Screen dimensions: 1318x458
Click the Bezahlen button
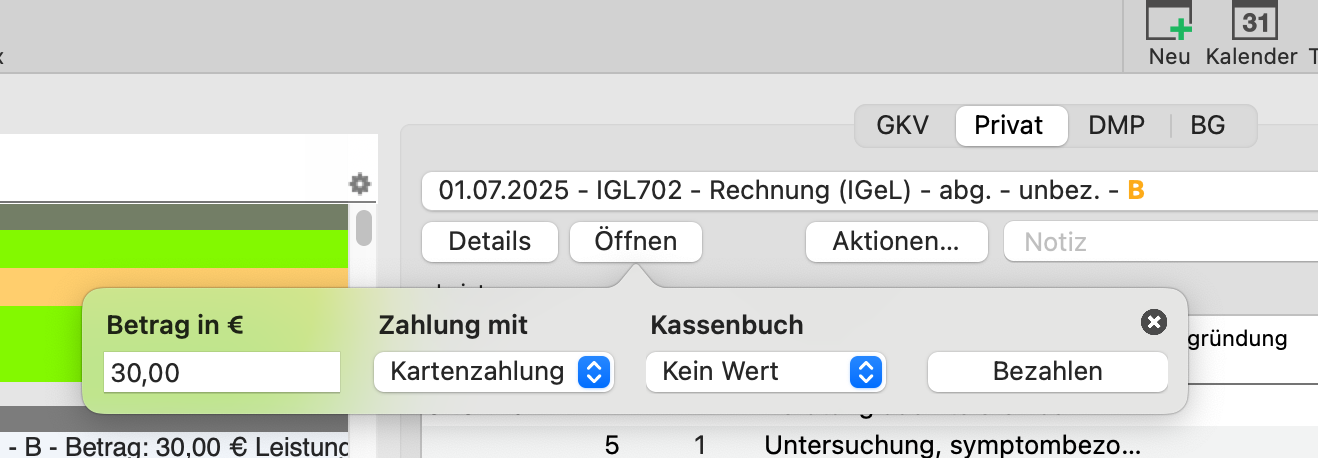1047,372
